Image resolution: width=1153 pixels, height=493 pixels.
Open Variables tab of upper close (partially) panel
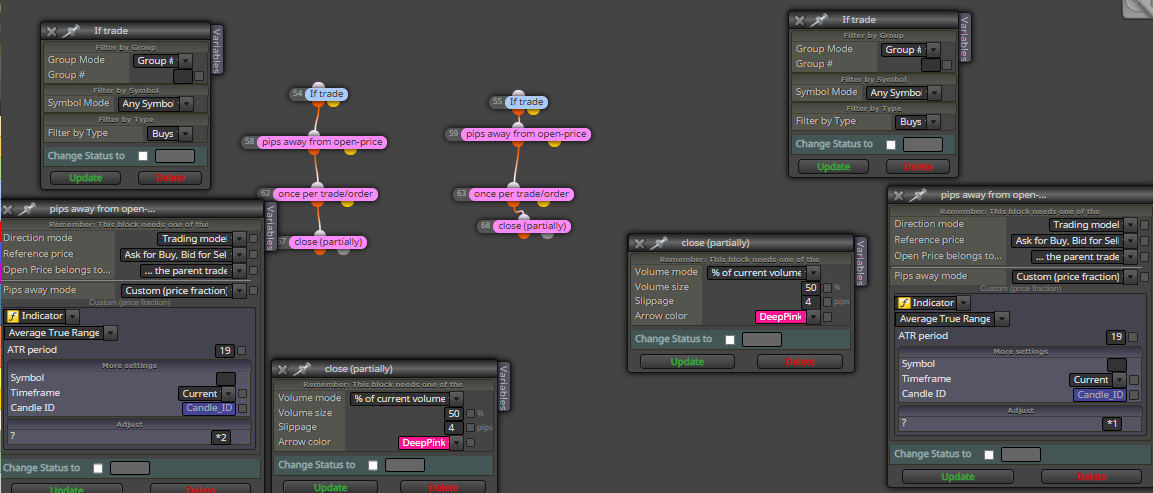(x=862, y=261)
